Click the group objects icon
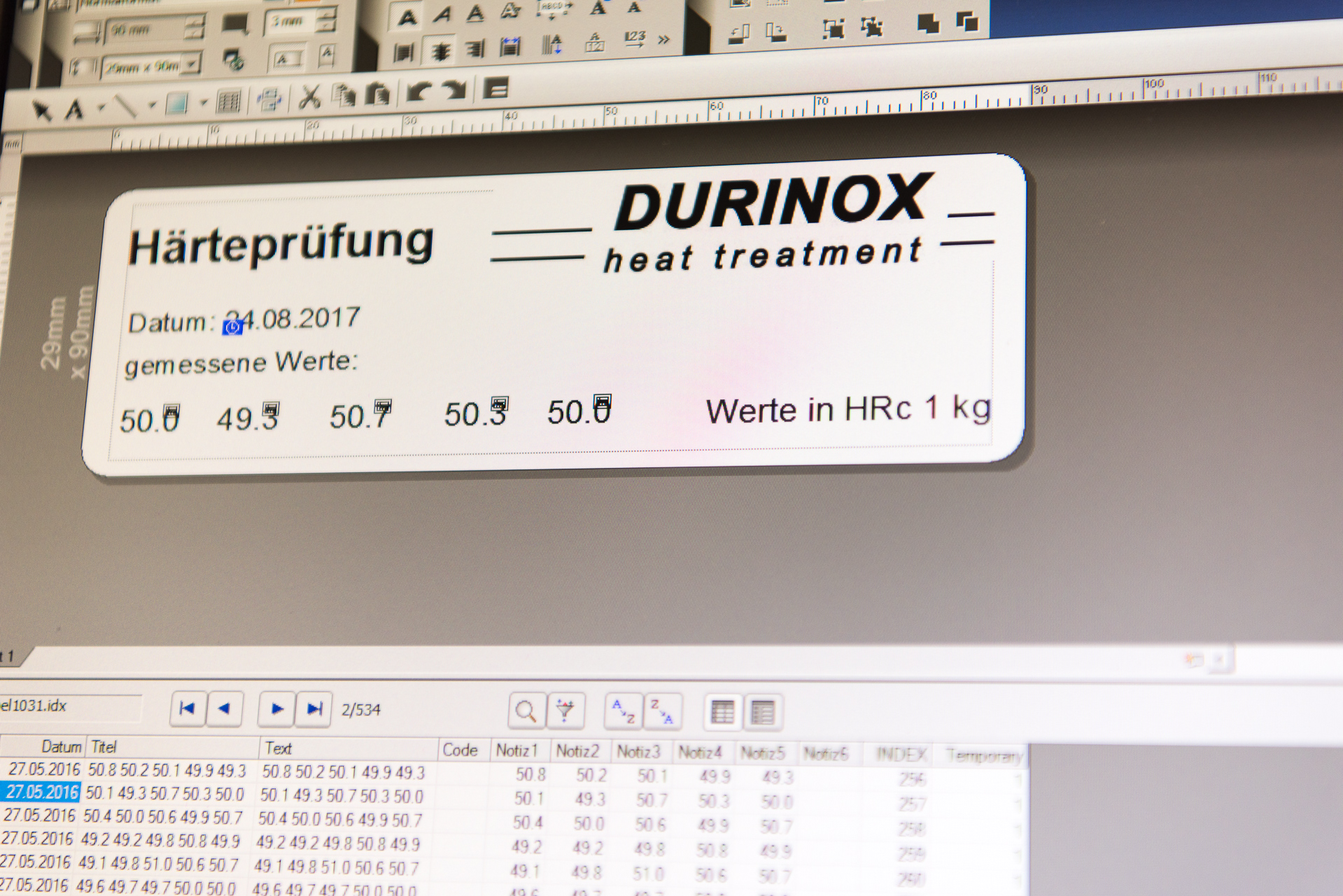 [833, 29]
